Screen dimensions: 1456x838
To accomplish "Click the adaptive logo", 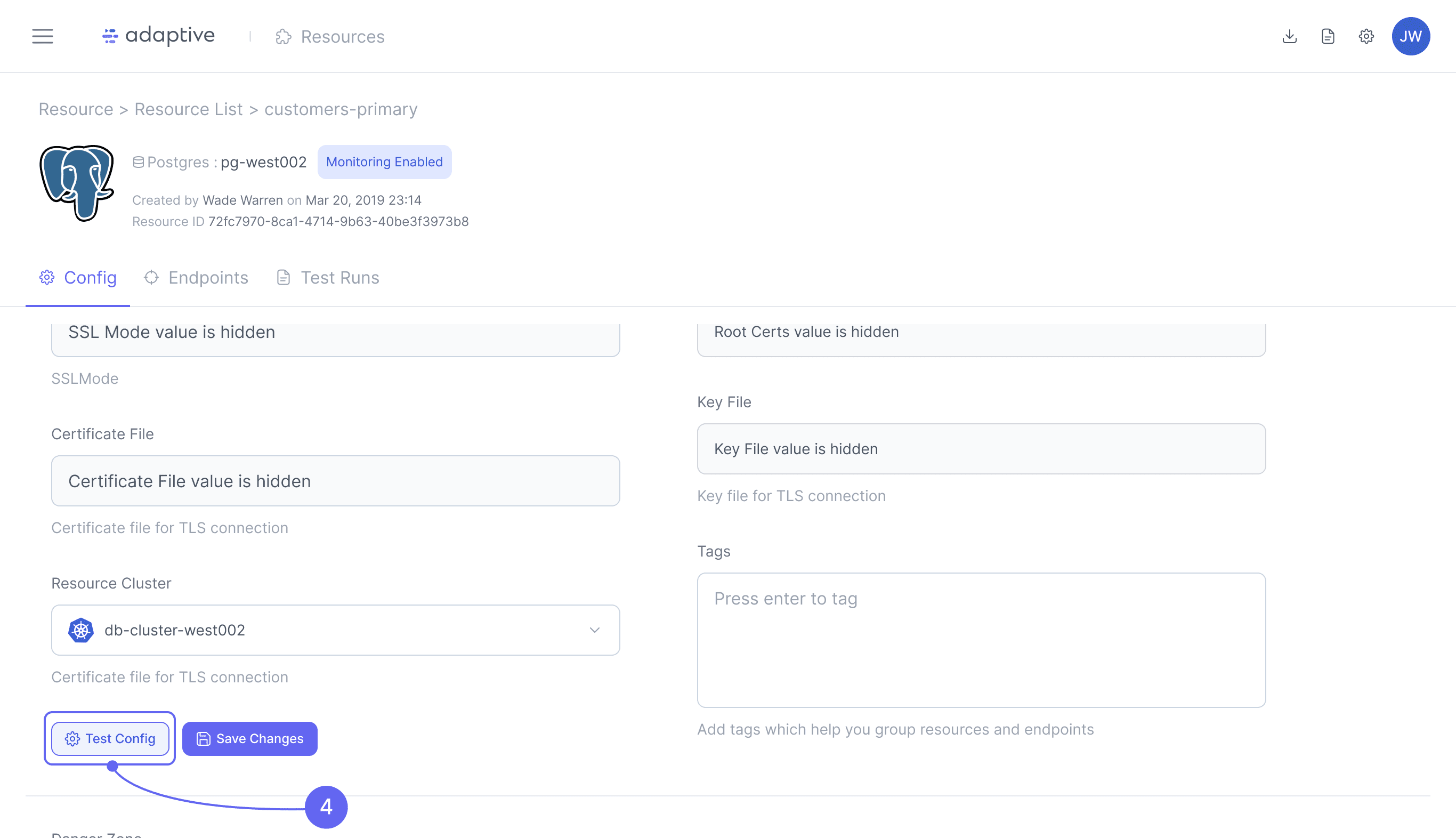I will click(158, 36).
